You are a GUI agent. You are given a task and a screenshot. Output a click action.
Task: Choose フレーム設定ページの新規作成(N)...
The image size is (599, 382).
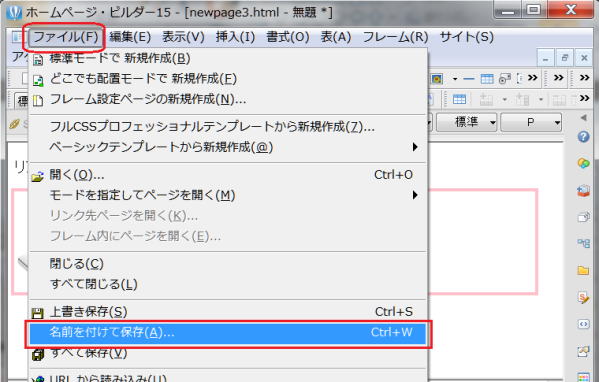228,99
